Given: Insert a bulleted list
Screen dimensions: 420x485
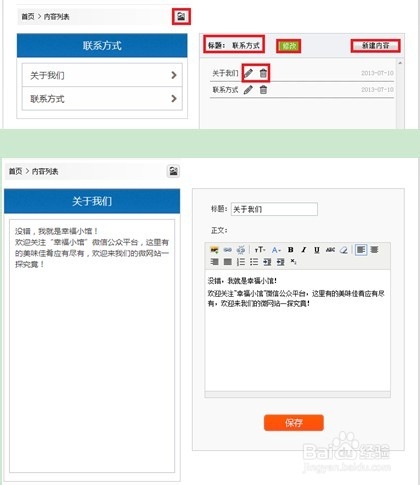Looking at the screenshot, I should coord(254,262).
